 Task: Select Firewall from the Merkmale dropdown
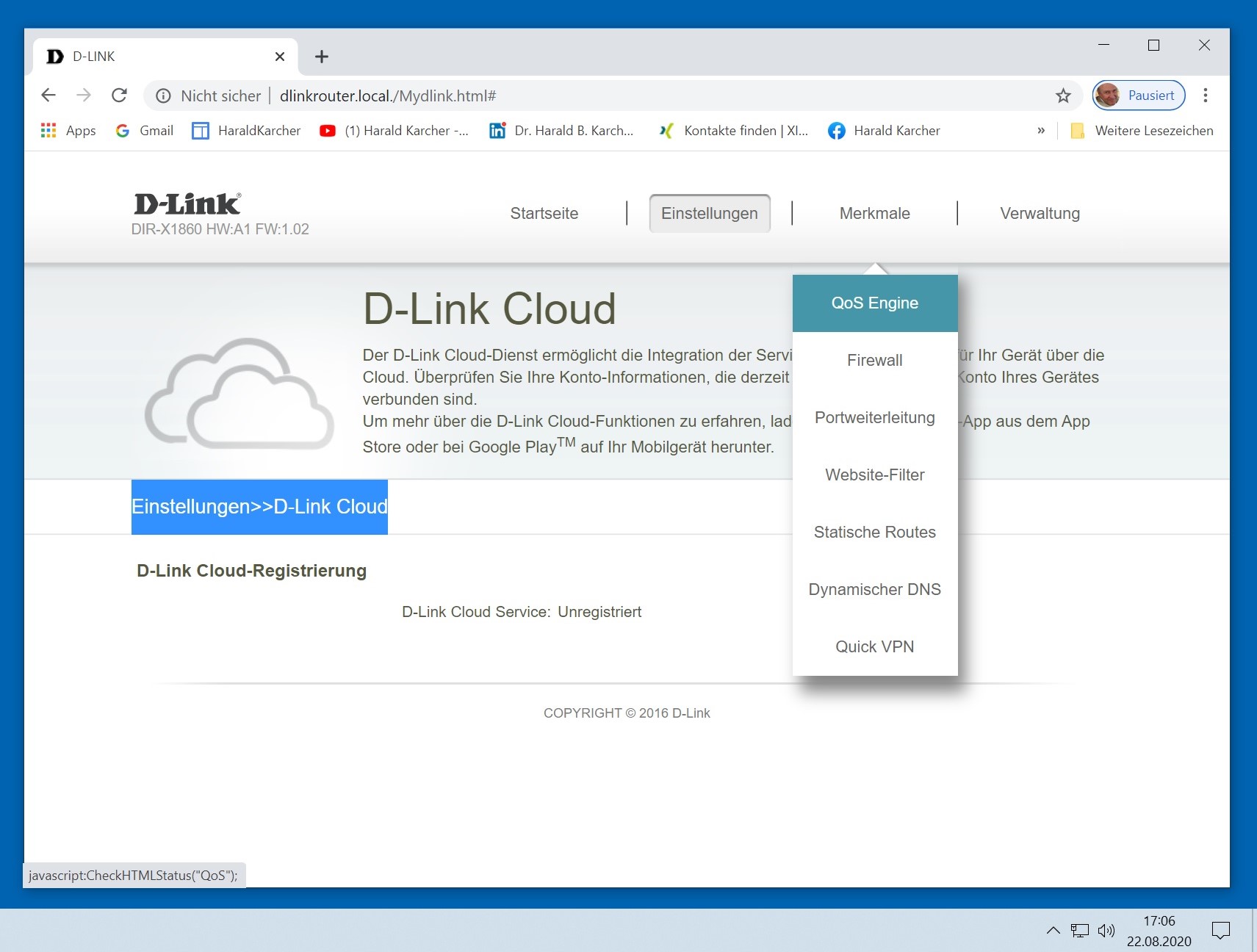874,361
